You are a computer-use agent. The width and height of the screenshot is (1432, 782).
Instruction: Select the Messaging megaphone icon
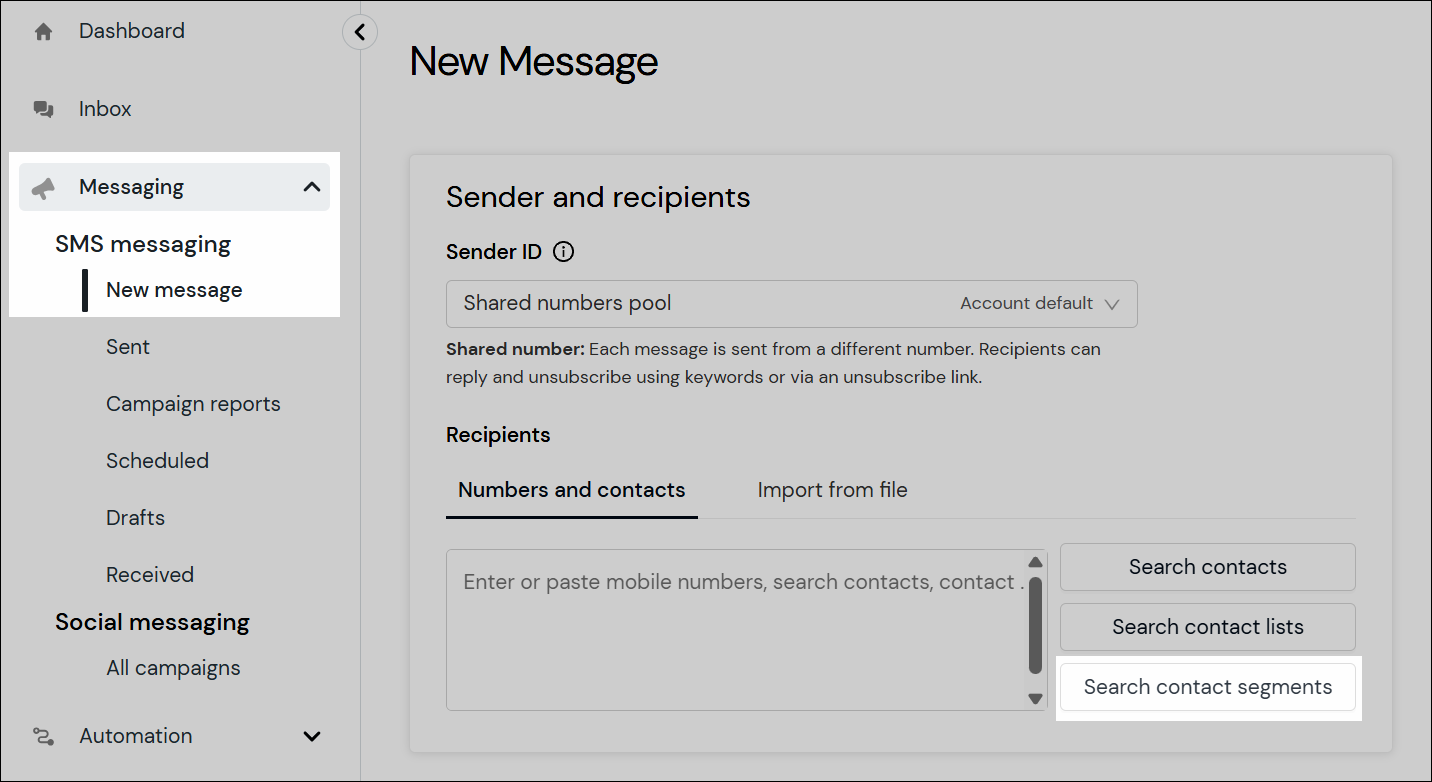point(44,186)
